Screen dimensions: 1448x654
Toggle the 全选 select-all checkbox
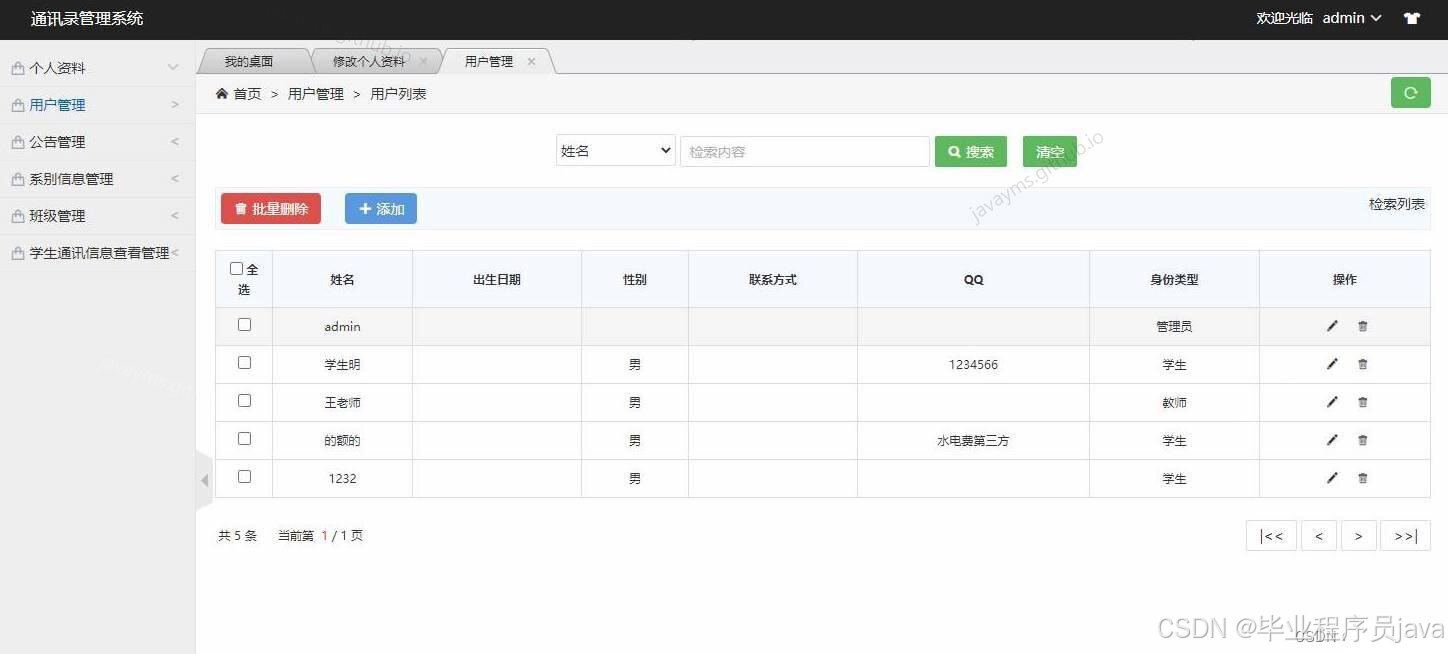pyautogui.click(x=236, y=268)
